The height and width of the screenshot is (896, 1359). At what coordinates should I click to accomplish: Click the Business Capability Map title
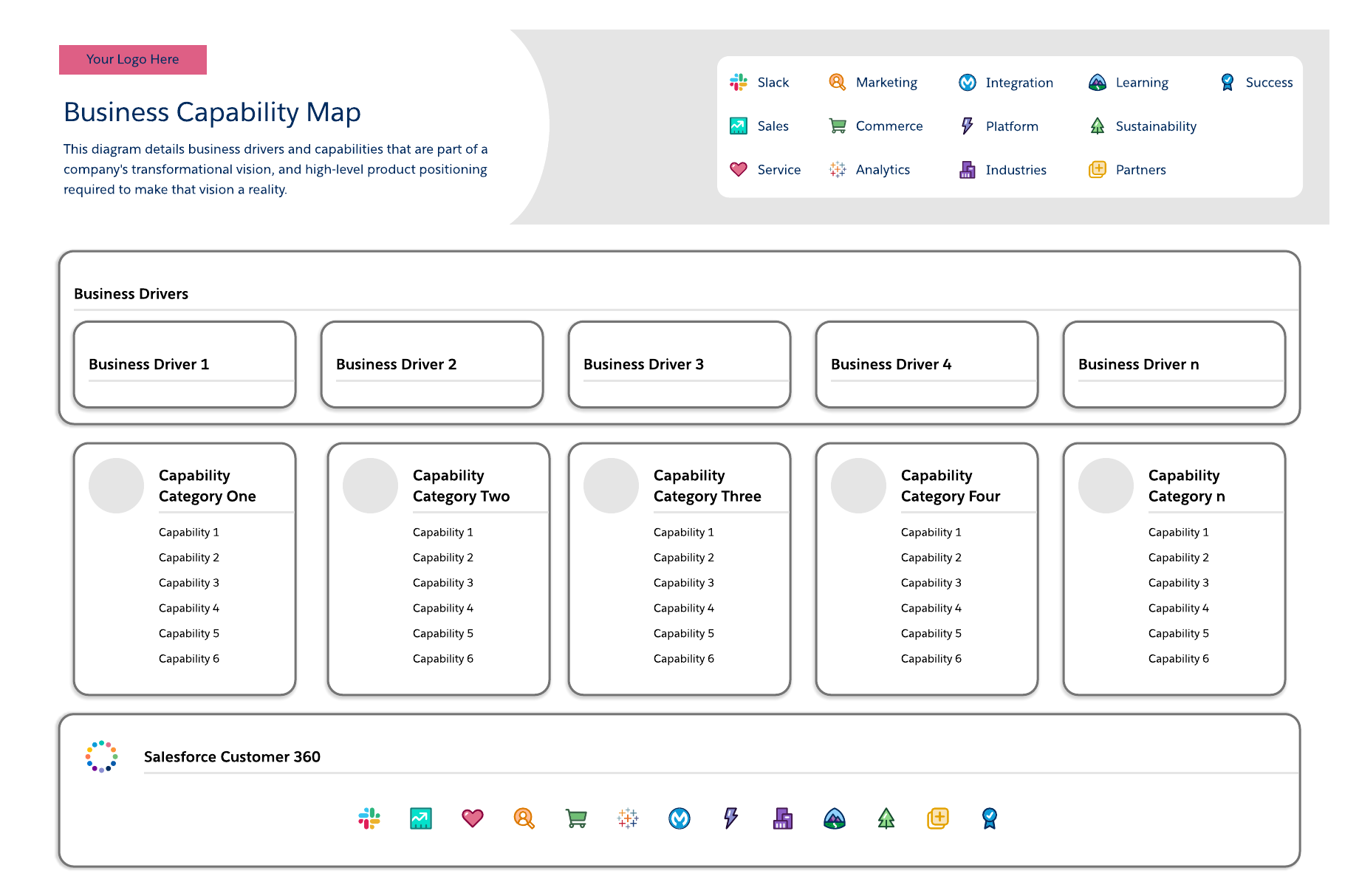(212, 112)
